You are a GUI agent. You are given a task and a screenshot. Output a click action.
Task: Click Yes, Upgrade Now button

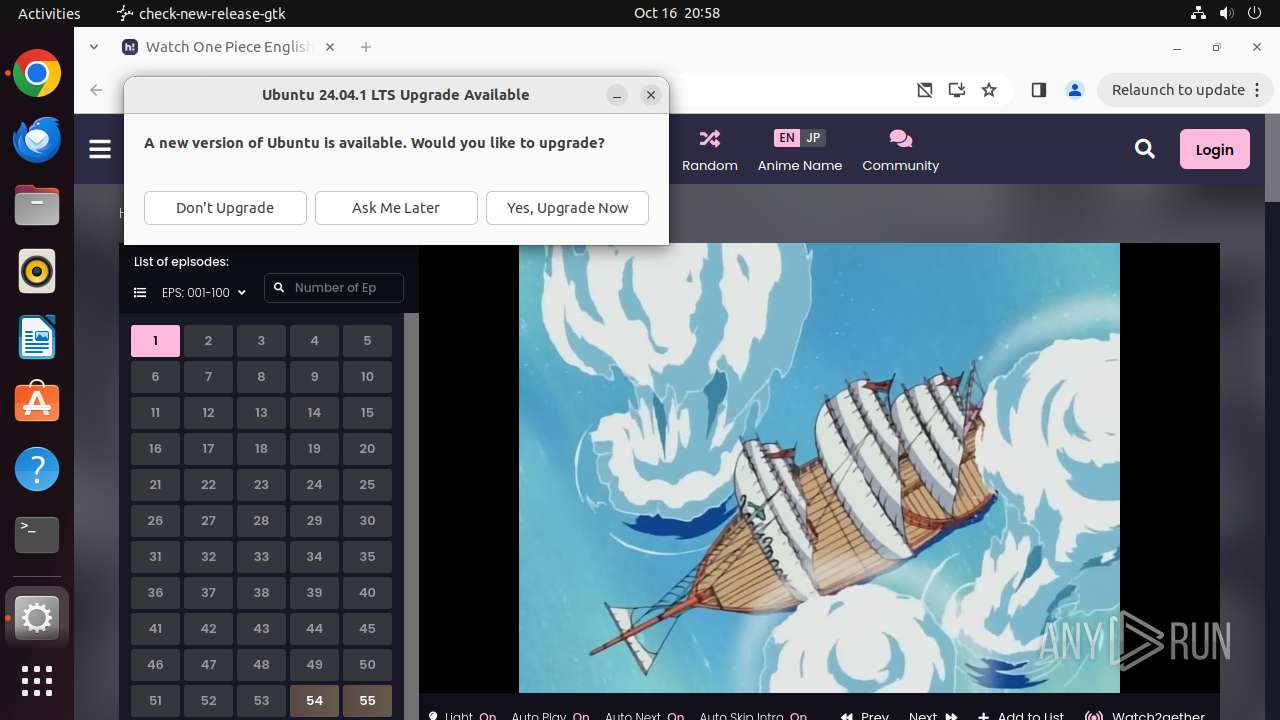567,208
